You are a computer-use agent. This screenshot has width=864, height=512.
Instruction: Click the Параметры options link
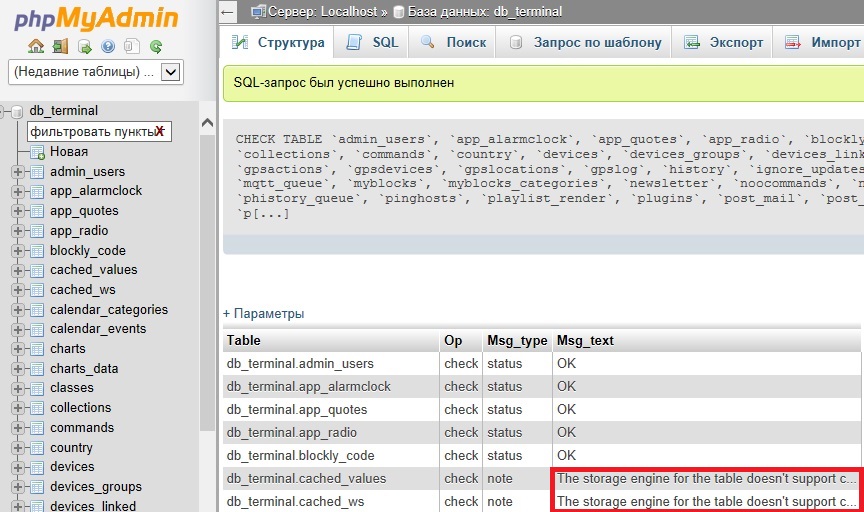click(263, 313)
